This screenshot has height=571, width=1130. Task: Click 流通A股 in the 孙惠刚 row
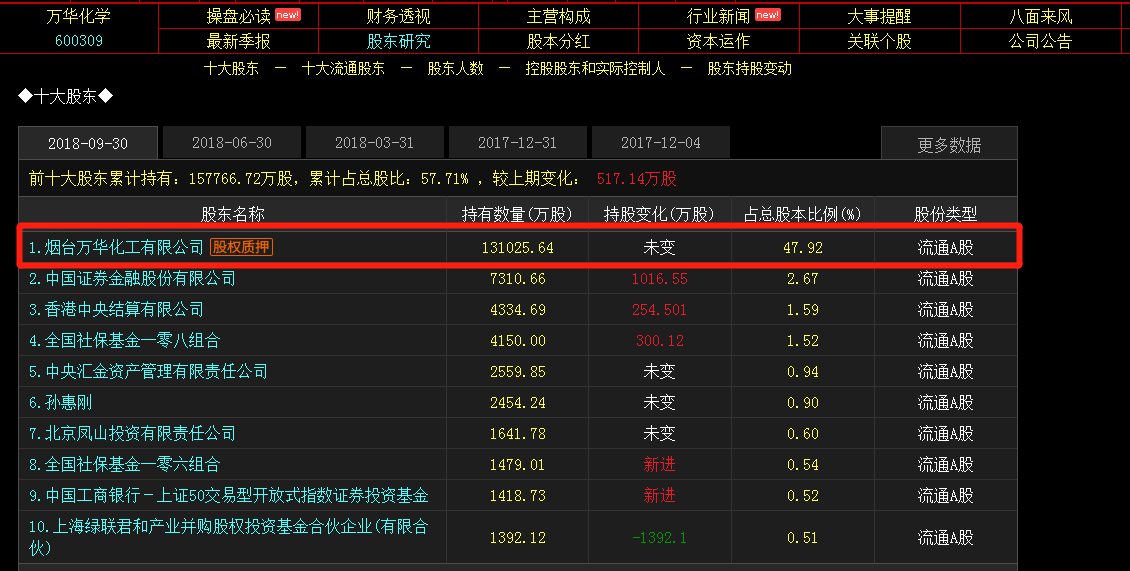946,402
